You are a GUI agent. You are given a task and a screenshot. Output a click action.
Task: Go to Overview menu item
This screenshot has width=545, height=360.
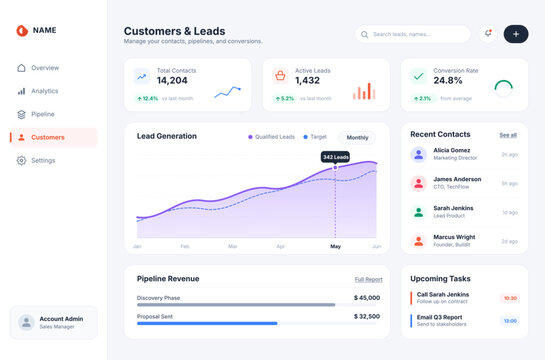54,68
